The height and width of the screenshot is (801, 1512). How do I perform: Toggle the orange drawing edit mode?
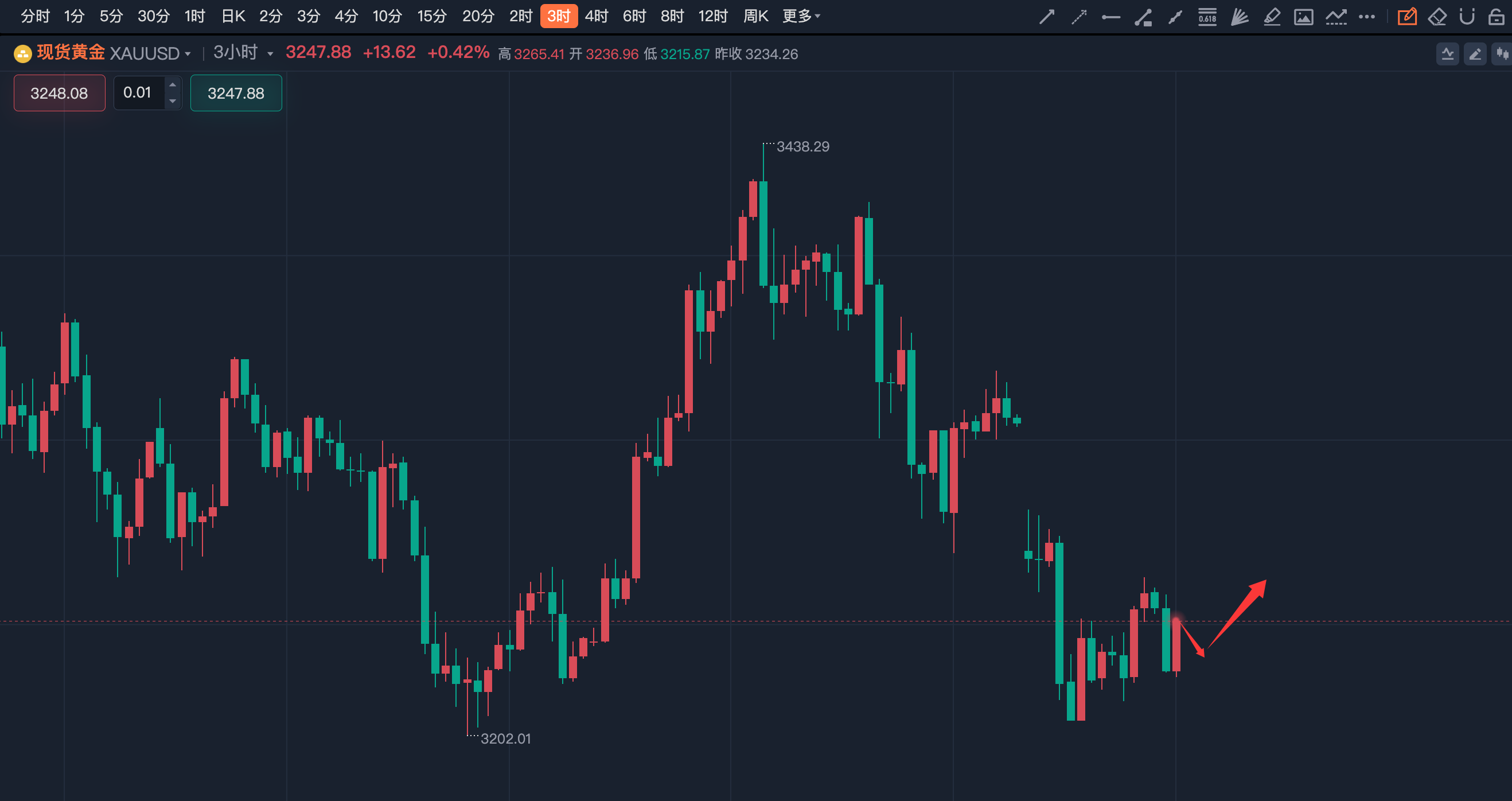click(x=1407, y=17)
